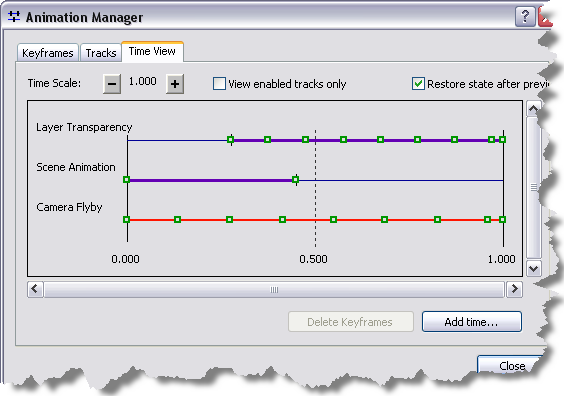Select first keyframe on Scene Animation track
Image resolution: width=564 pixels, height=396 pixels.
coord(126,179)
